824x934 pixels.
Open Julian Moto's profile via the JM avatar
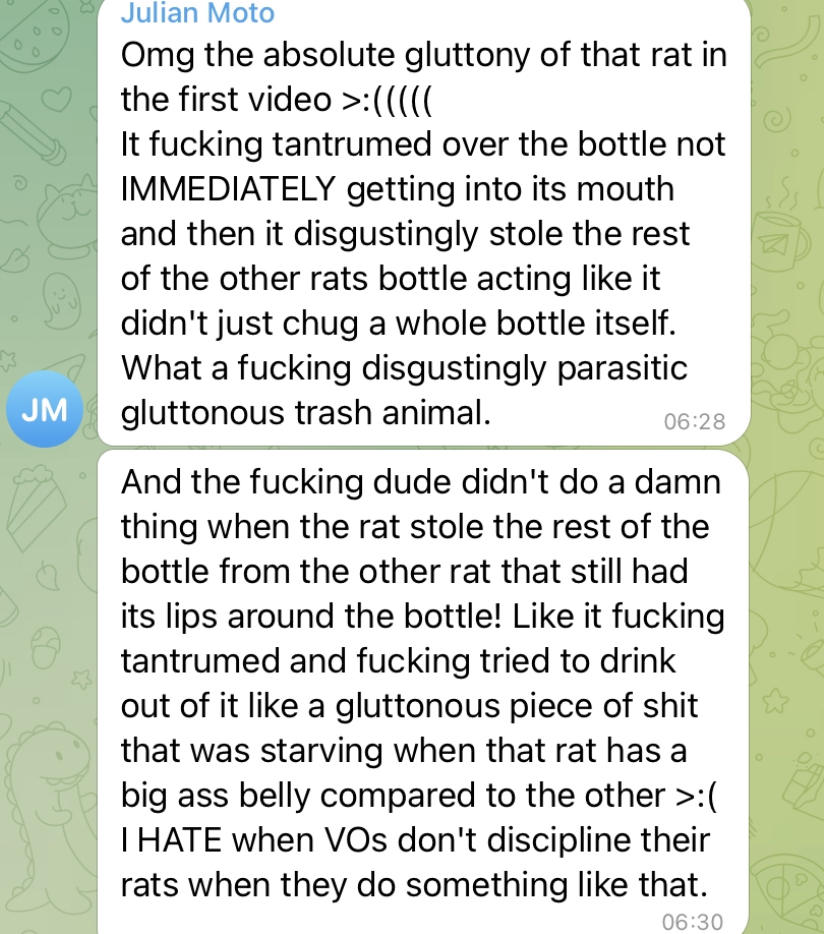(x=44, y=409)
